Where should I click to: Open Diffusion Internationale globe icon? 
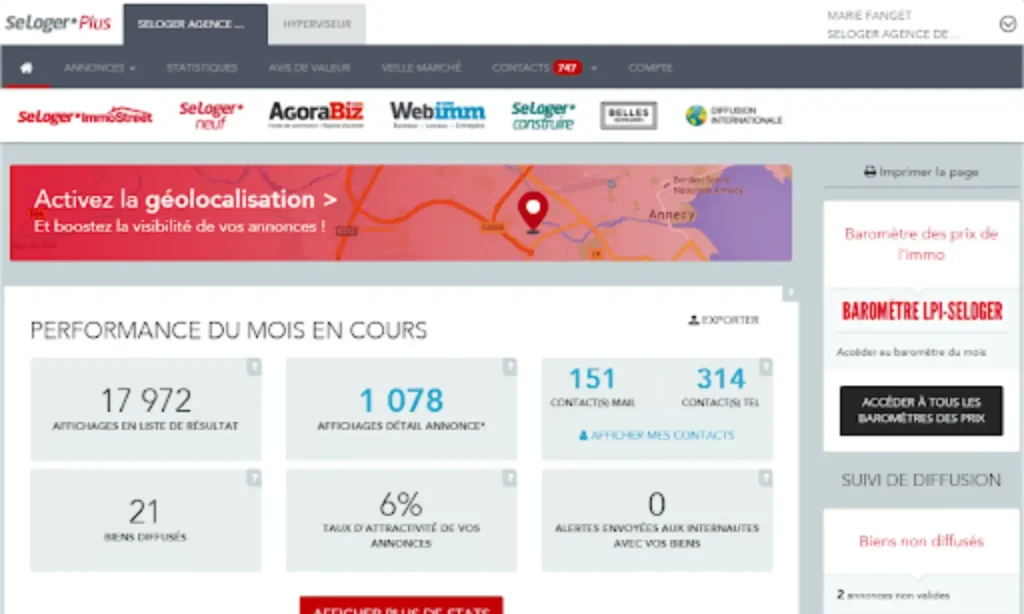696,116
